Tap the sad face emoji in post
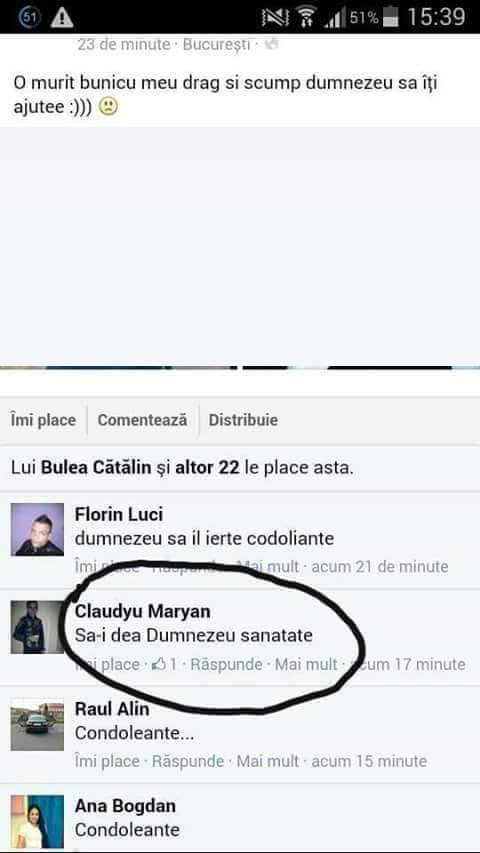Viewport: 480px width, 853px height. pos(108,107)
